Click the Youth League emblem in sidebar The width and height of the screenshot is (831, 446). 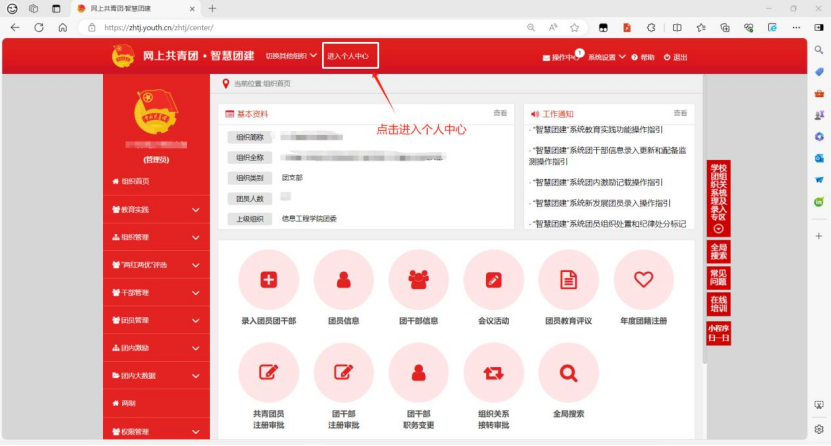[x=156, y=112]
